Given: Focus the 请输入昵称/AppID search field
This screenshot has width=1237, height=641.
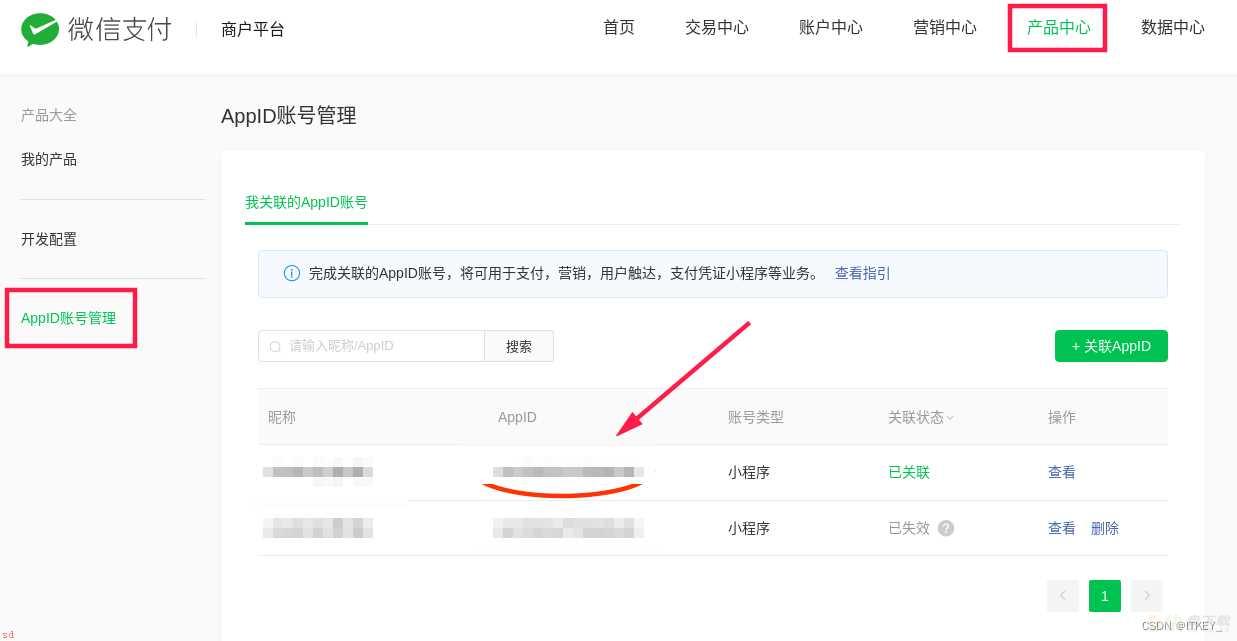Looking at the screenshot, I should click(371, 346).
